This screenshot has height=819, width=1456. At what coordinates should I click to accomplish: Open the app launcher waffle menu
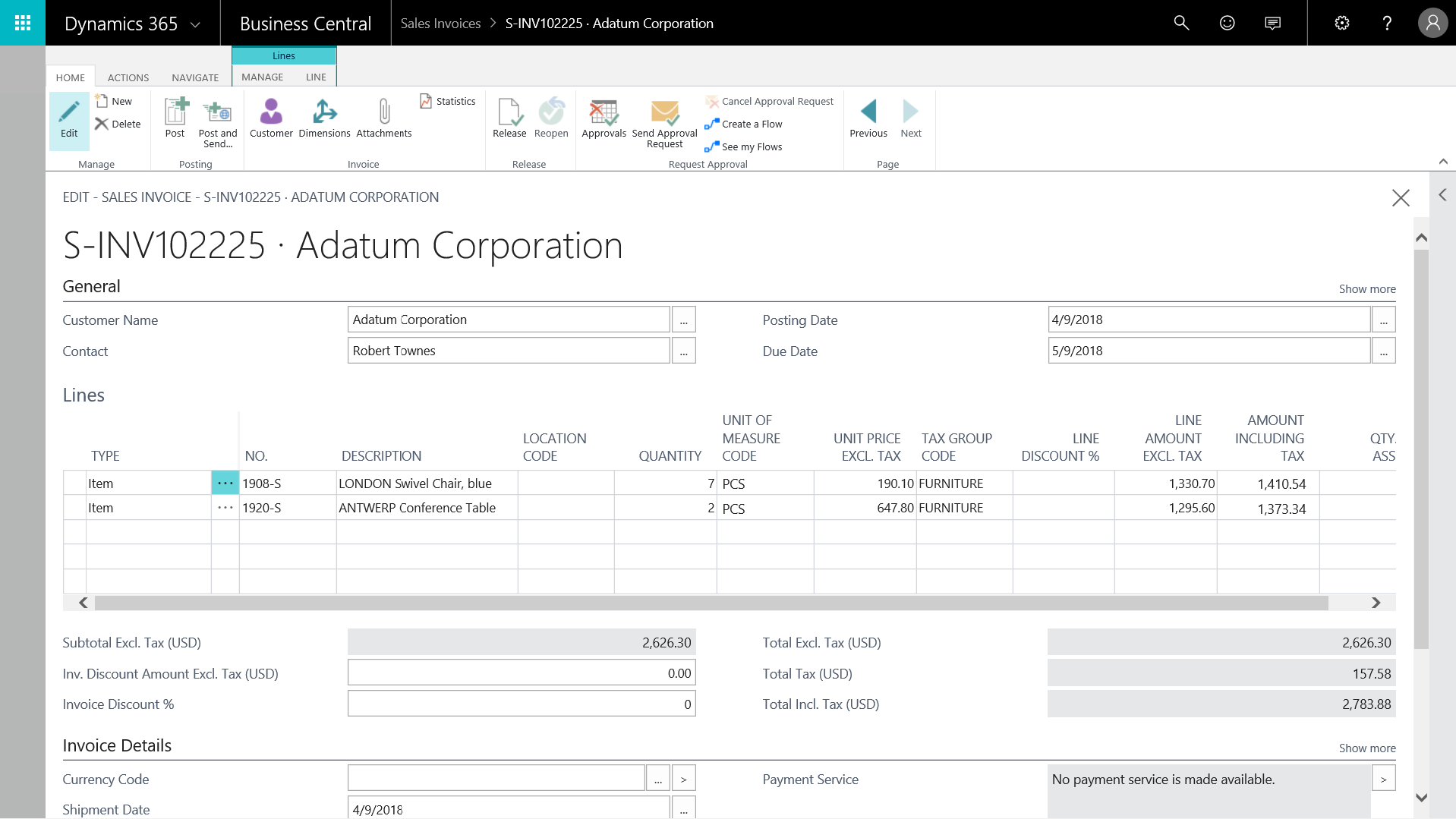(x=23, y=23)
